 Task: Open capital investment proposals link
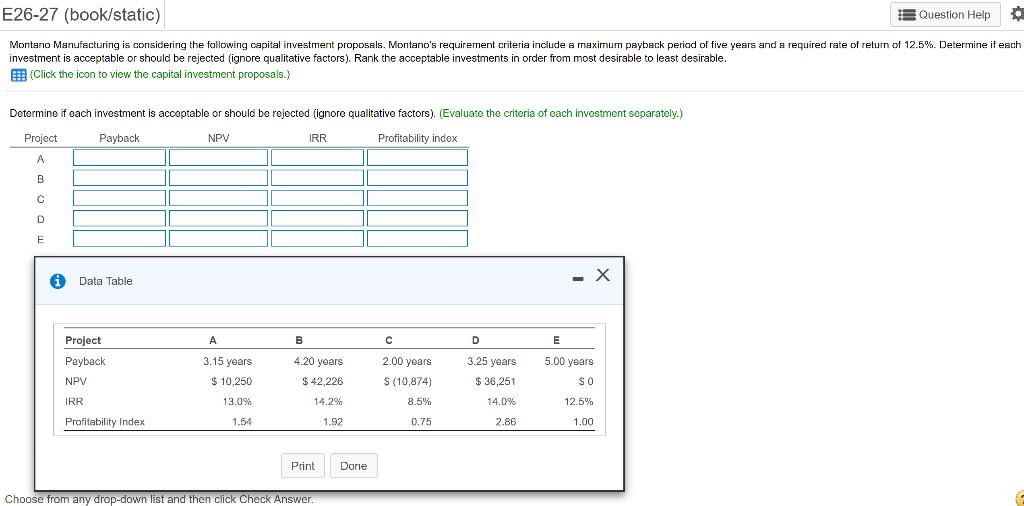pyautogui.click(x=160, y=74)
